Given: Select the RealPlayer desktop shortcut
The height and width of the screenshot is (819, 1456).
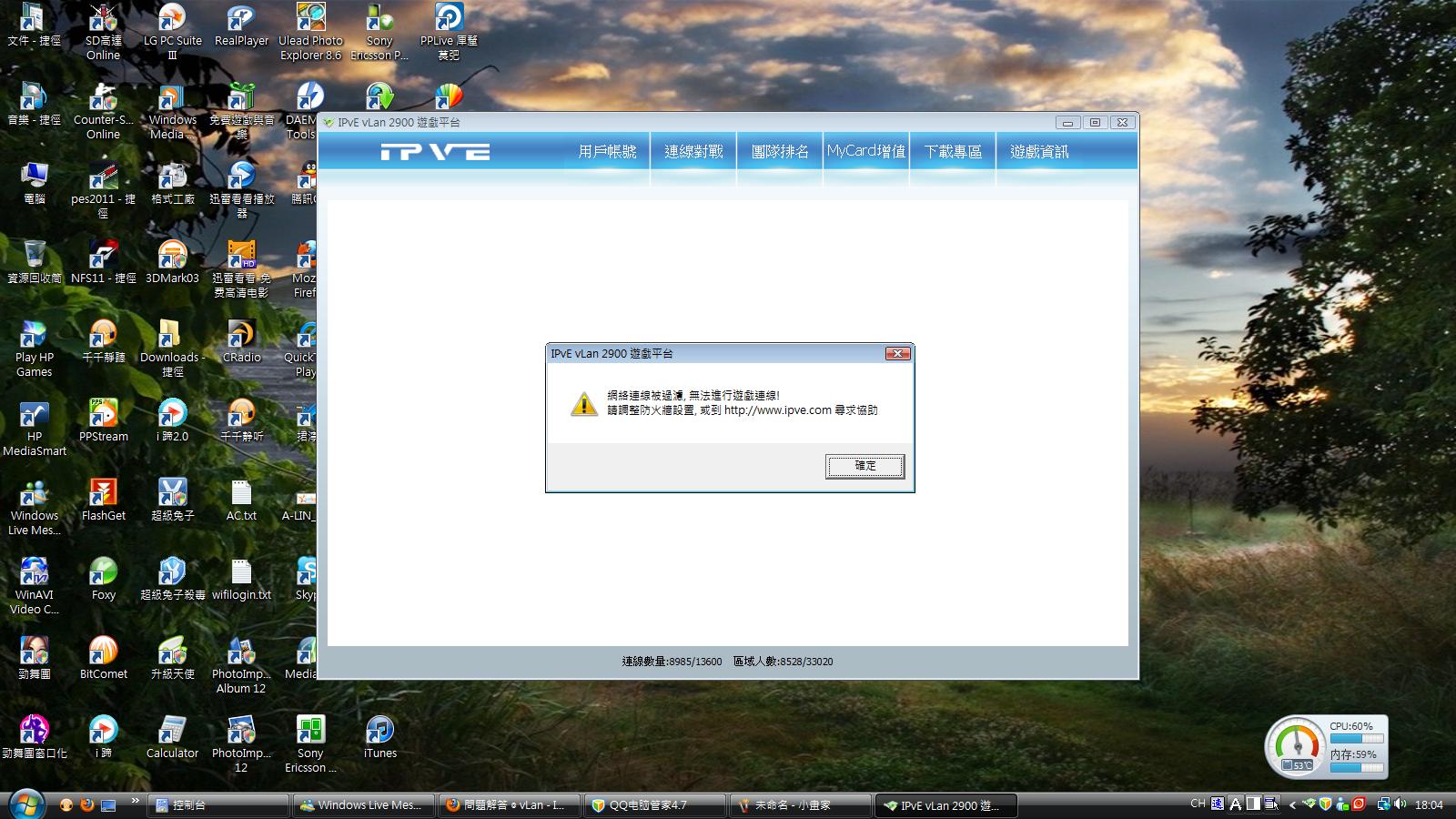Looking at the screenshot, I should click(x=241, y=25).
